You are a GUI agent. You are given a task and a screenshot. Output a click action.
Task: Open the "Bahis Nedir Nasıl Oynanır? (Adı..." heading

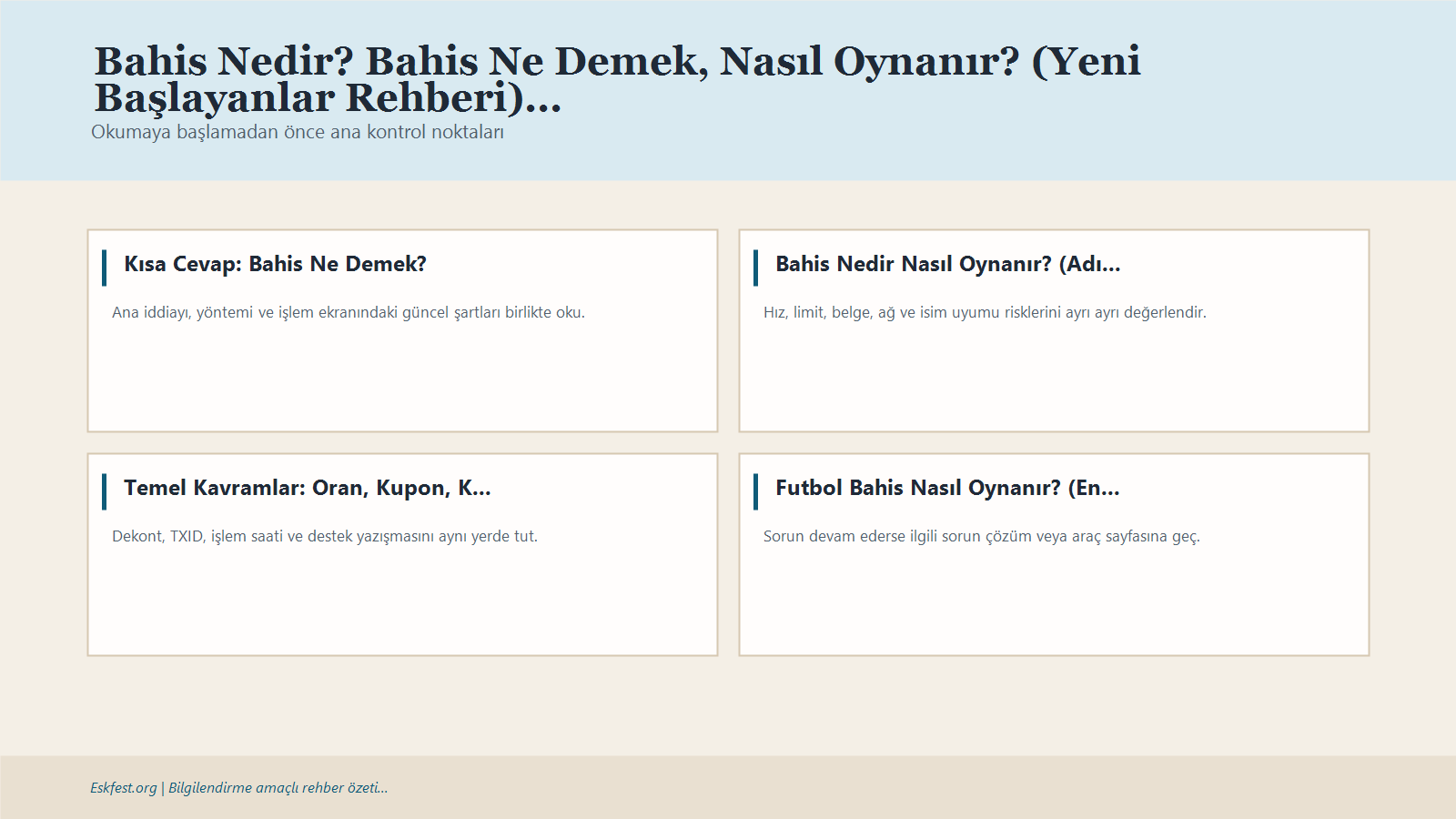(x=947, y=264)
